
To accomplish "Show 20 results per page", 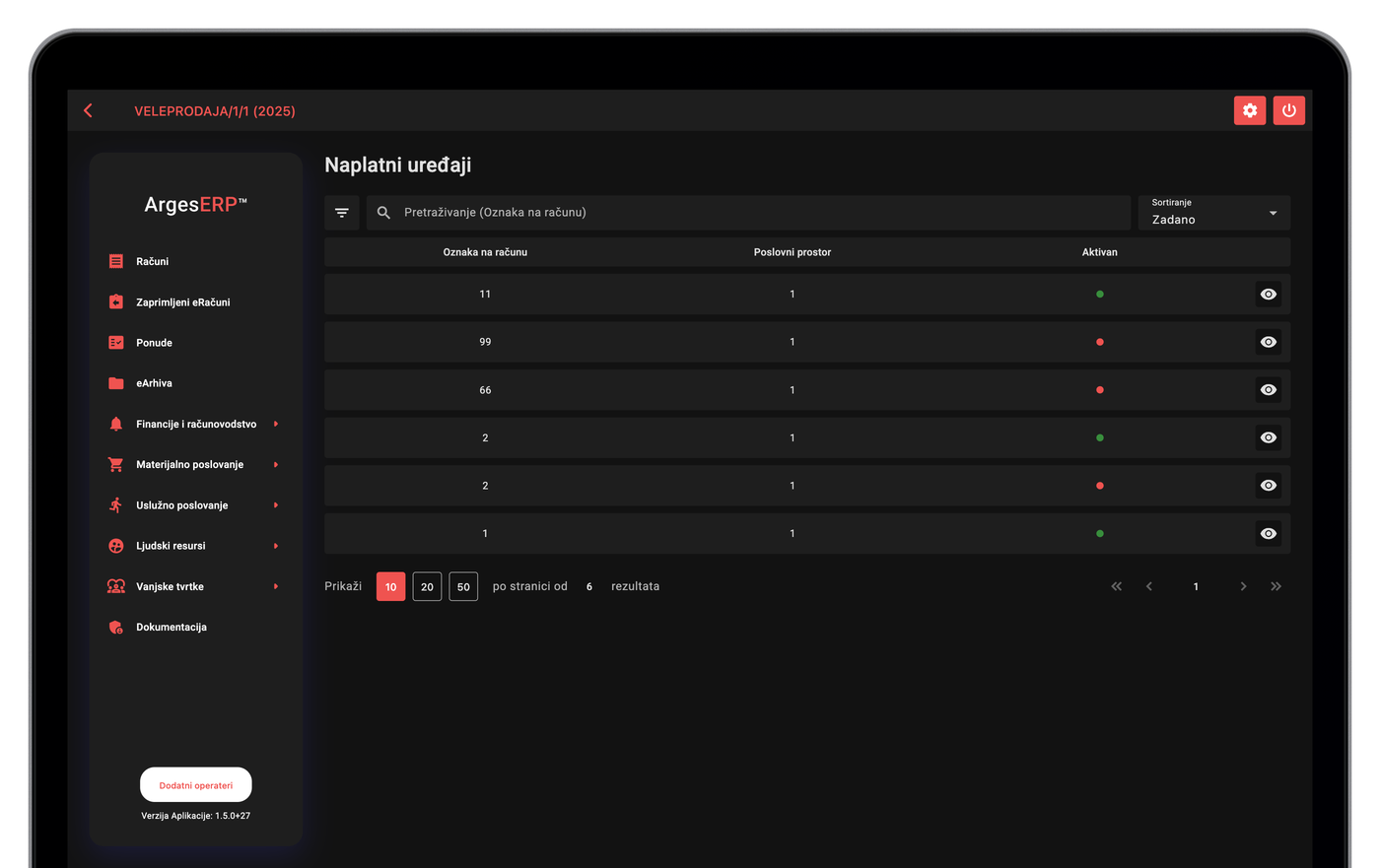I will click(x=427, y=586).
